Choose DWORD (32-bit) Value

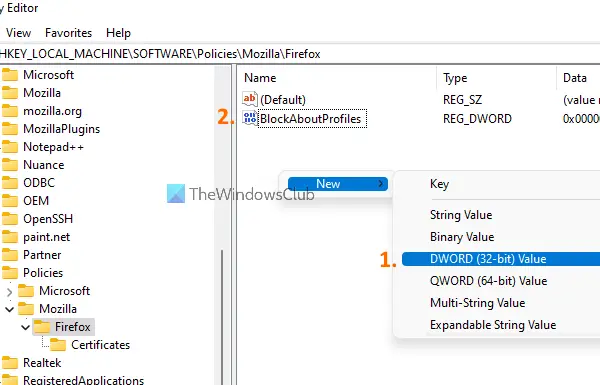click(x=501, y=259)
